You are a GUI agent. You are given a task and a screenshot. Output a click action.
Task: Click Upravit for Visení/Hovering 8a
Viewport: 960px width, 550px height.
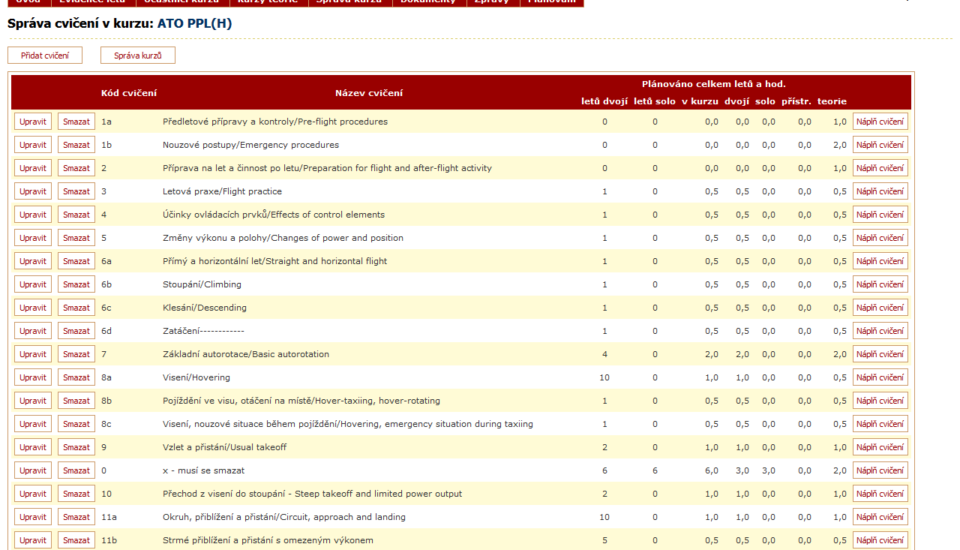[32, 377]
